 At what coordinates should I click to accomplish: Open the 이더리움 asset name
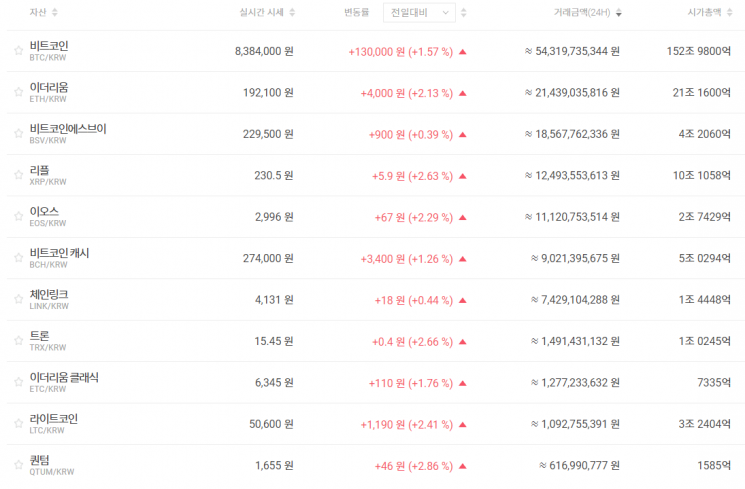point(49,87)
